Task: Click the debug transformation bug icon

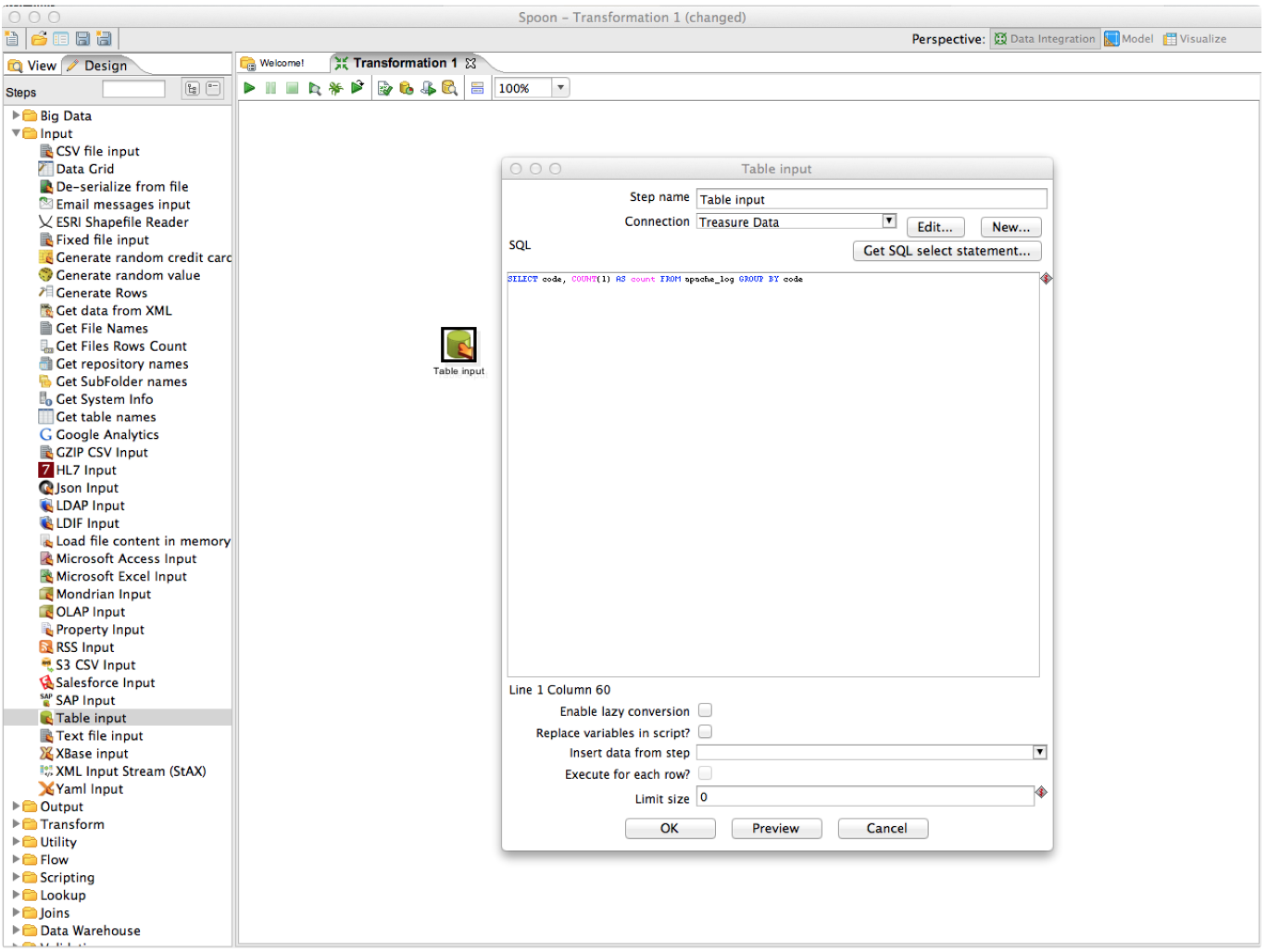Action: click(335, 88)
